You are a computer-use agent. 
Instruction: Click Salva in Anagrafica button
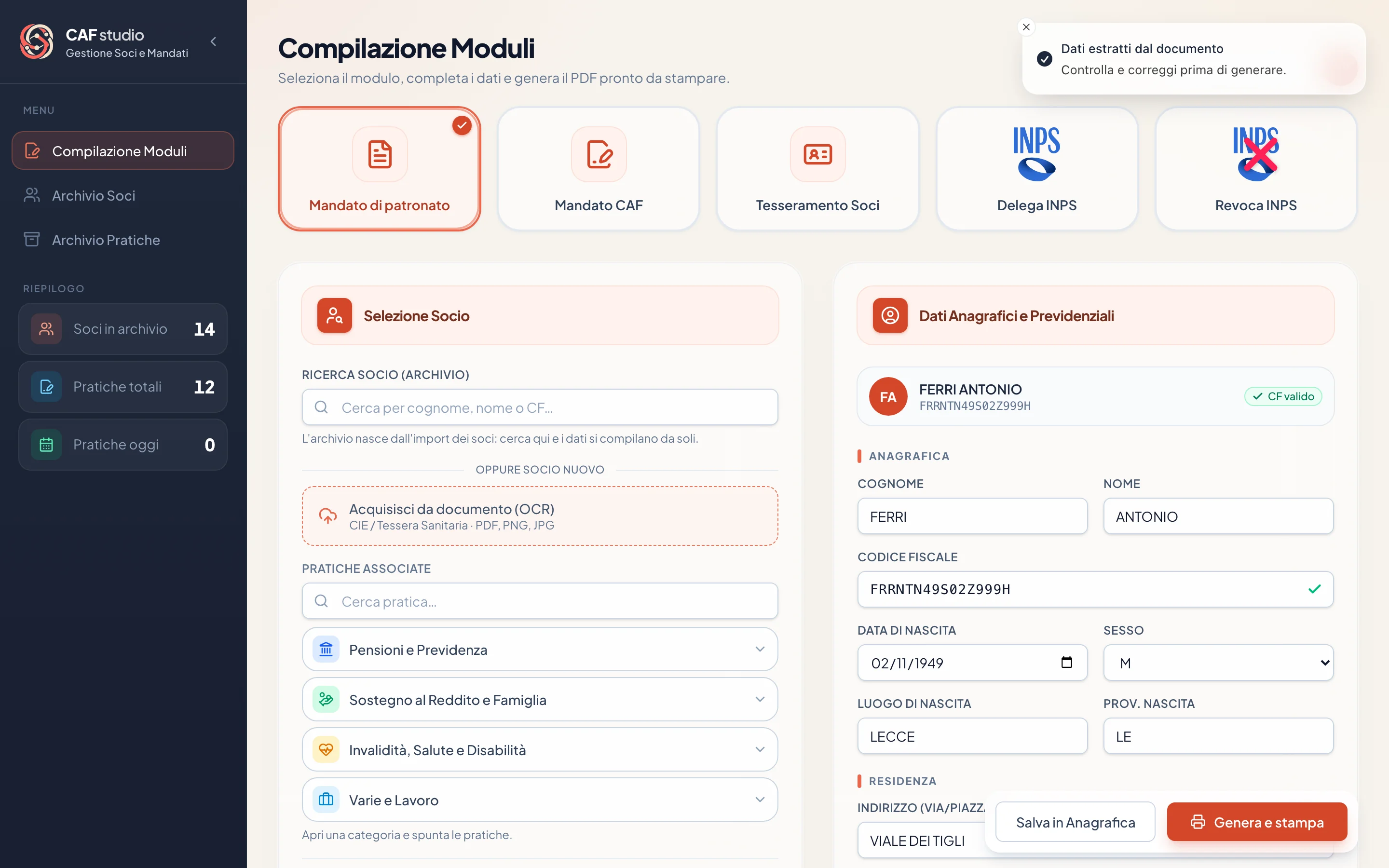(x=1075, y=822)
